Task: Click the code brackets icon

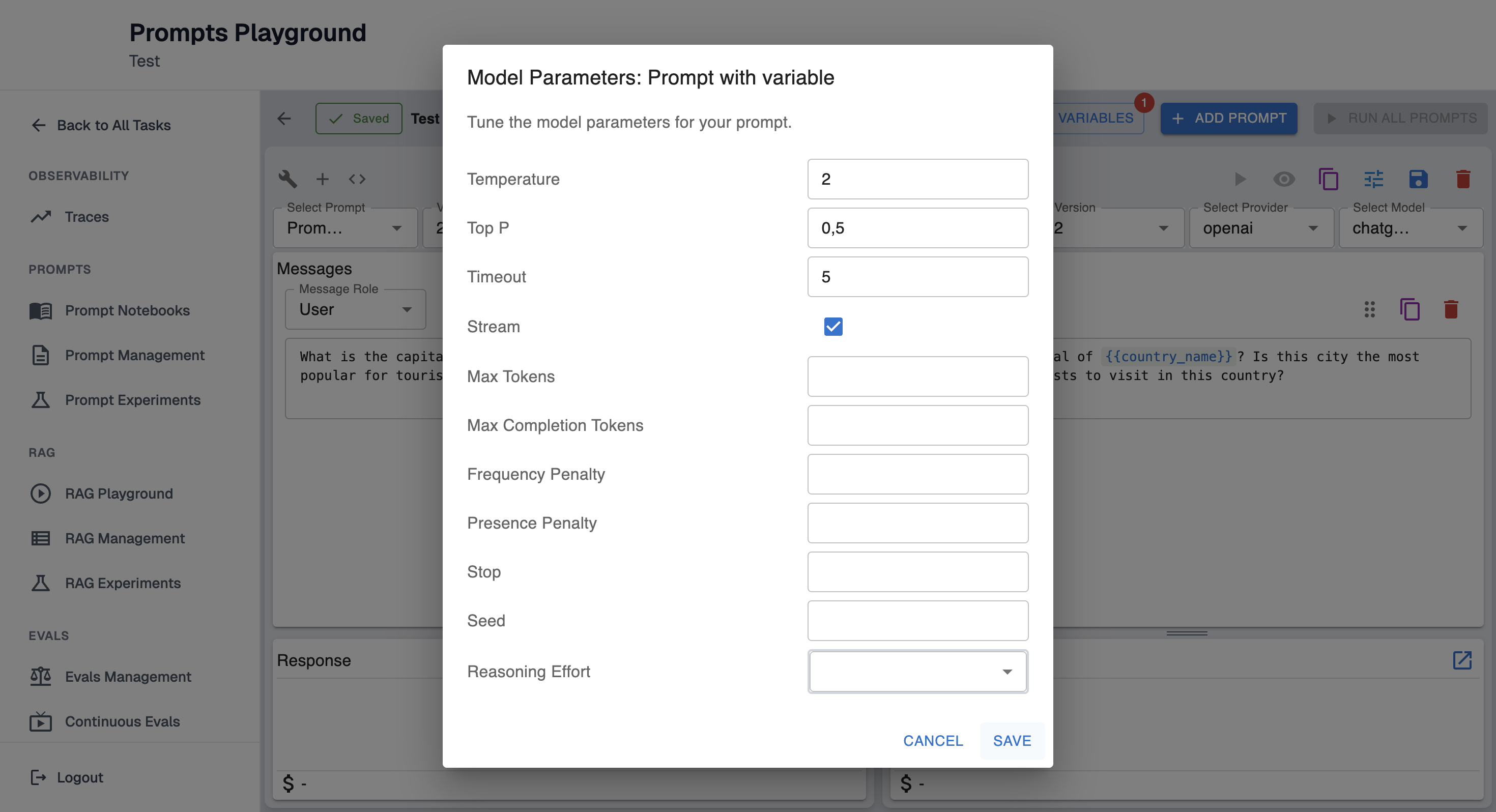Action: point(357,179)
